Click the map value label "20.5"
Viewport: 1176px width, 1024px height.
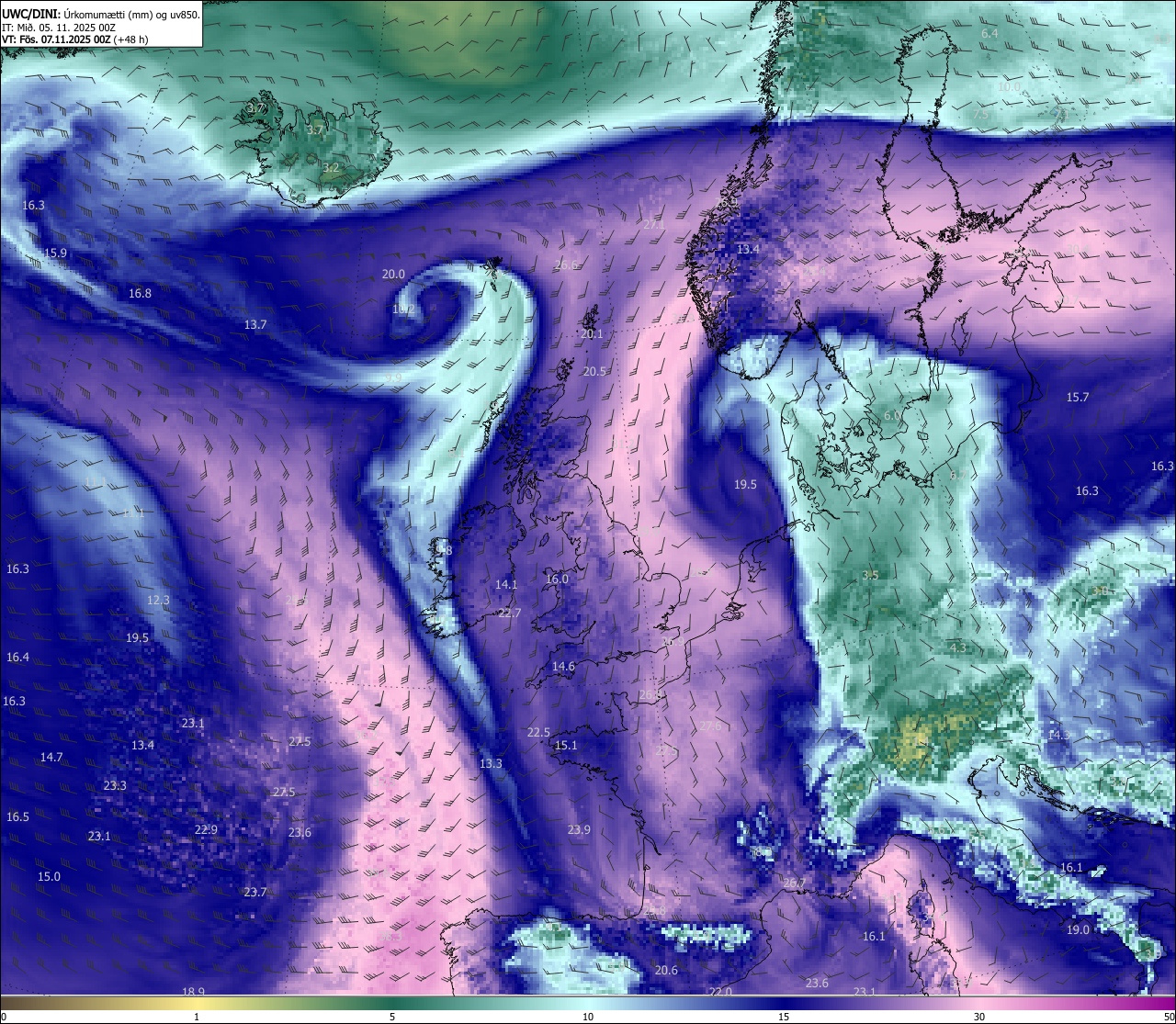click(x=594, y=372)
